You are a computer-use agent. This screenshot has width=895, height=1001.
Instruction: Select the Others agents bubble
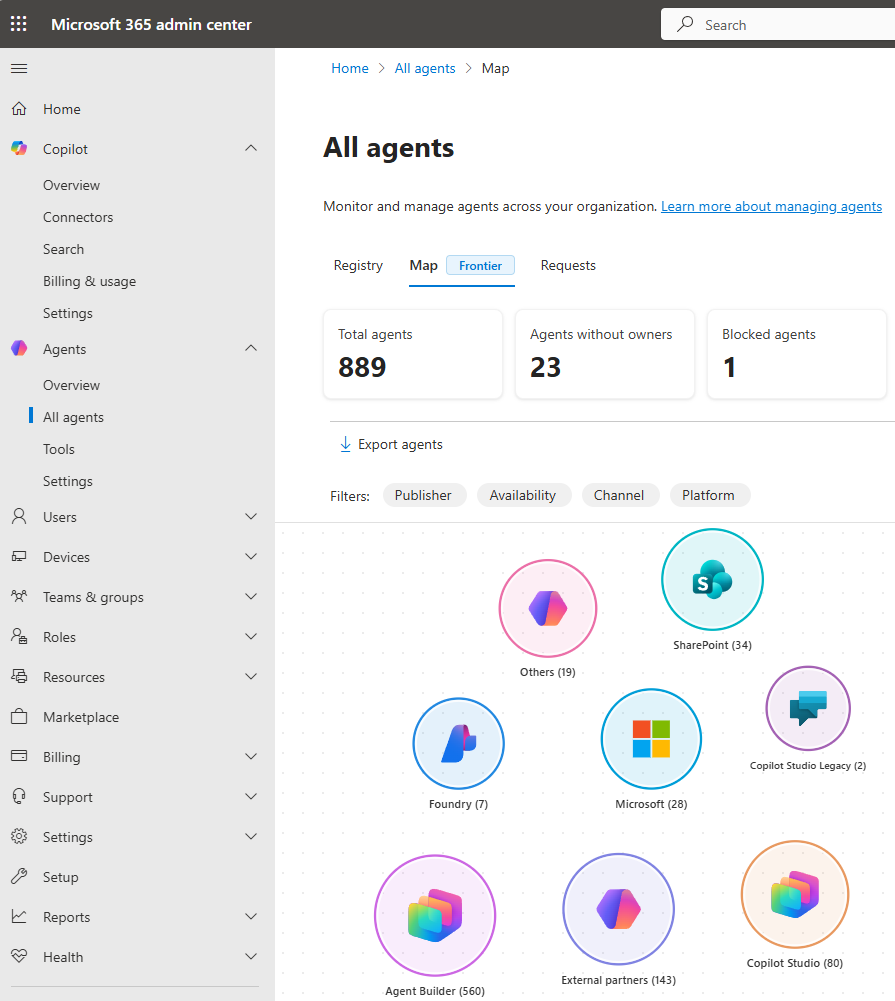pos(547,608)
